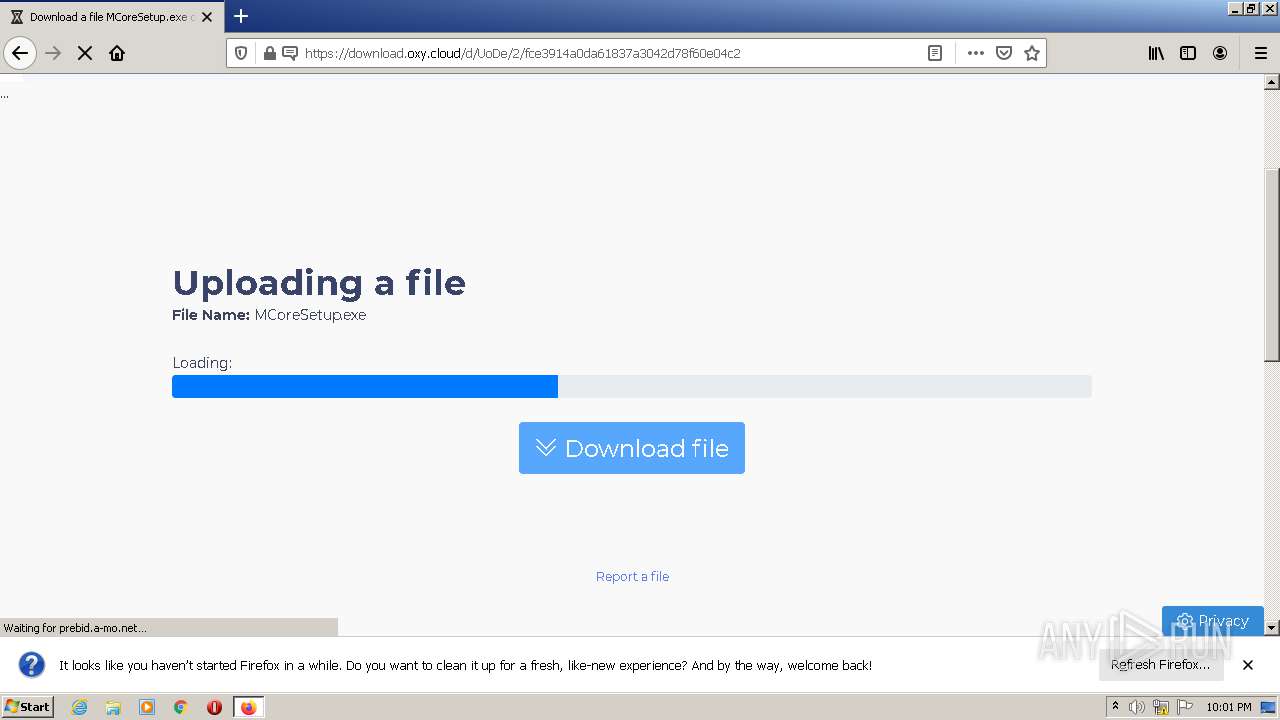Screen dimensions: 1280x720
Task: Click the Loading progress bar
Action: [x=632, y=386]
